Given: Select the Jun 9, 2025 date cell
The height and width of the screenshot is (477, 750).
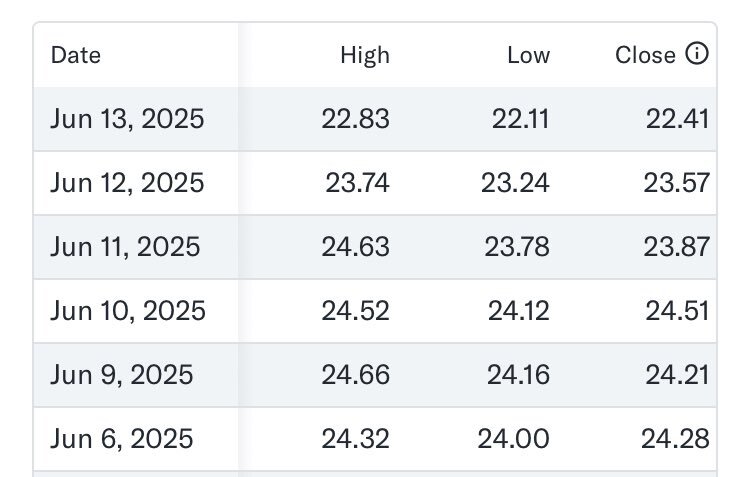Looking at the screenshot, I should pos(121,375).
